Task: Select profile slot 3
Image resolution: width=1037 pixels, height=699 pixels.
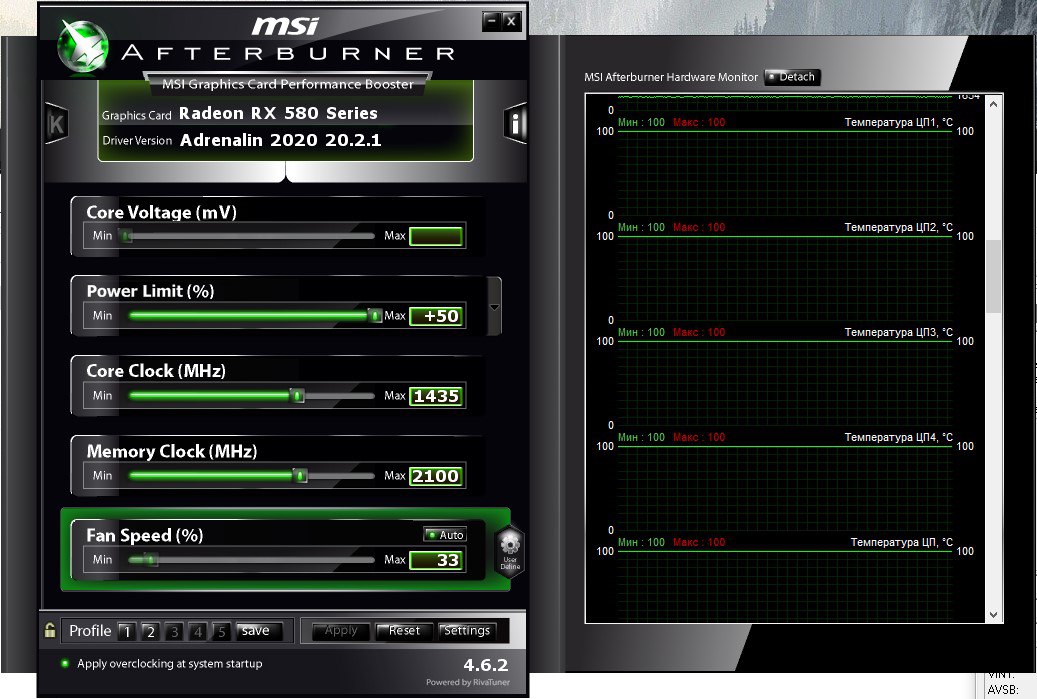Action: click(175, 632)
